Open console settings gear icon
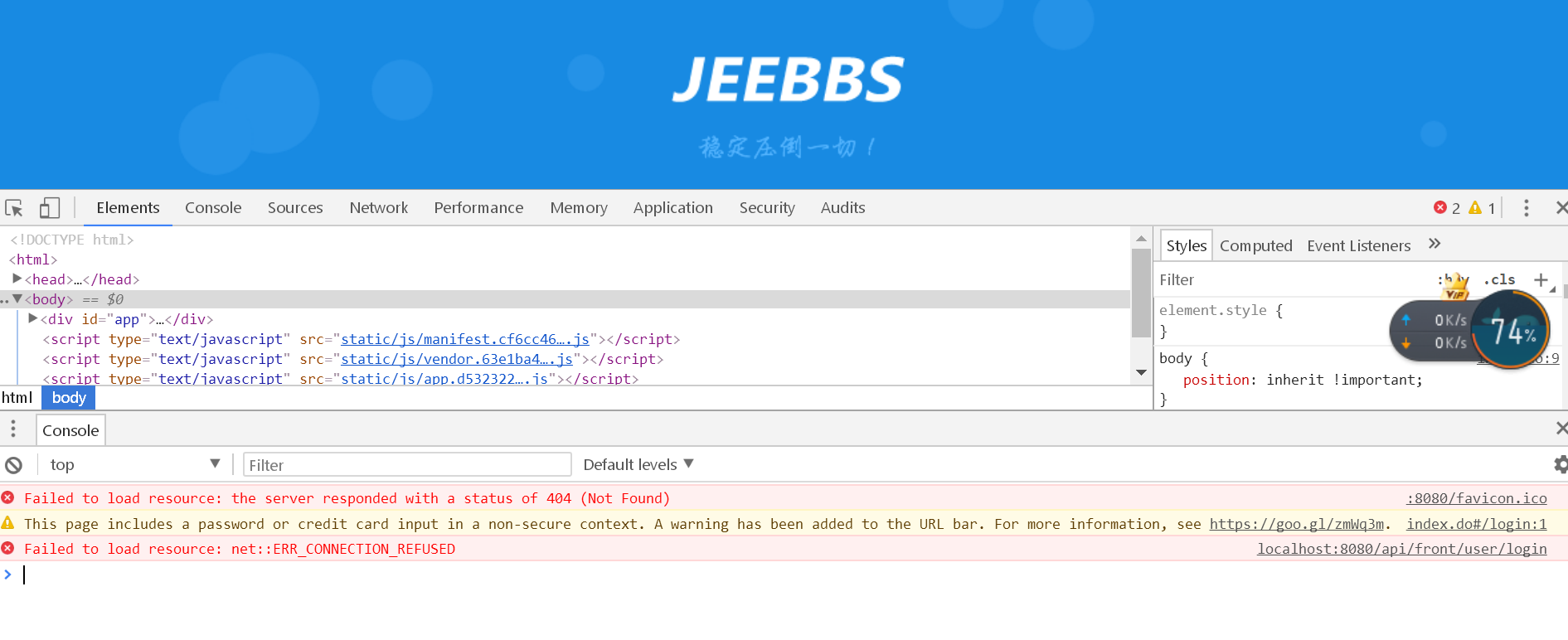 coord(1560,464)
